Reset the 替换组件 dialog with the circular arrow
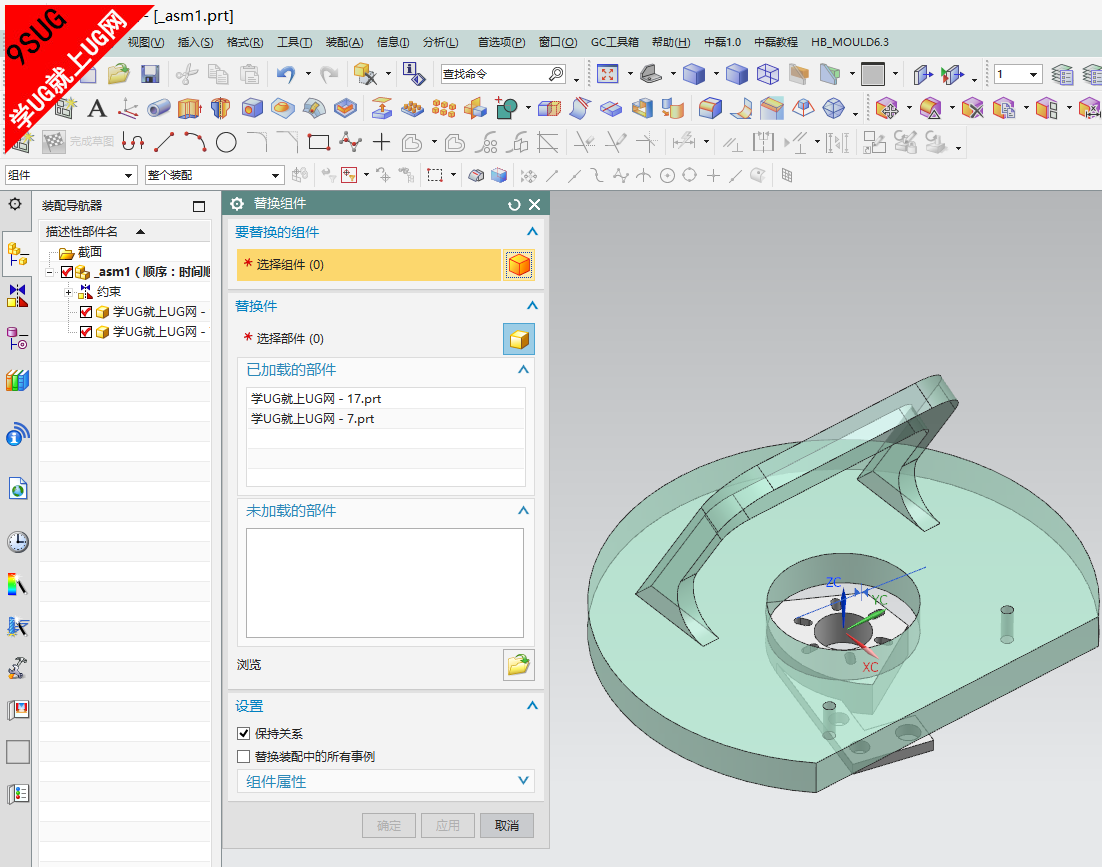 click(x=514, y=204)
